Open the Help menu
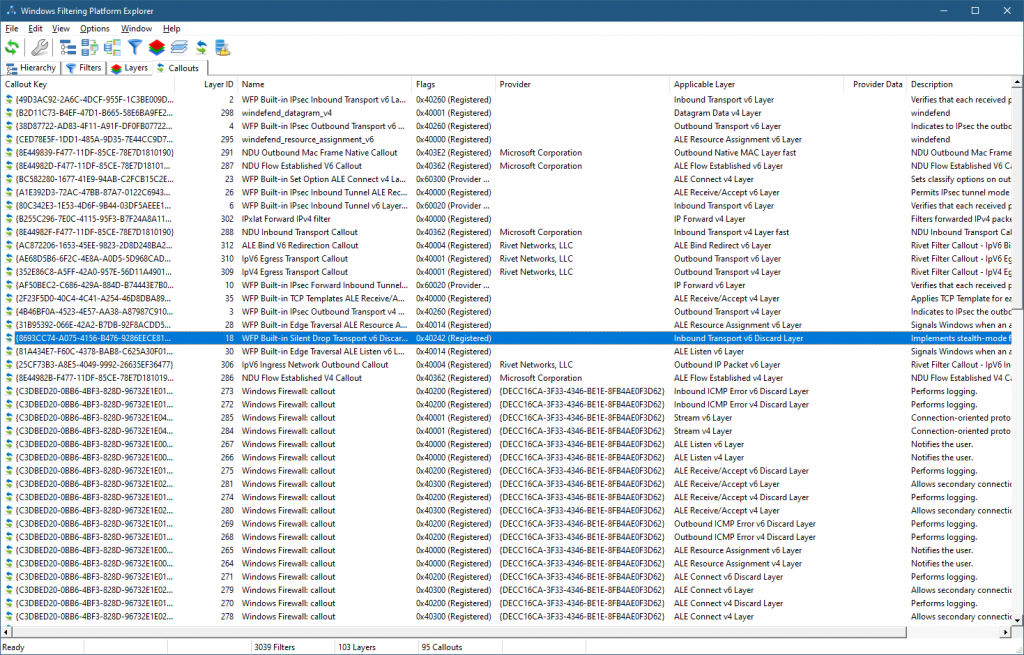The width and height of the screenshot is (1024, 655). (x=172, y=29)
